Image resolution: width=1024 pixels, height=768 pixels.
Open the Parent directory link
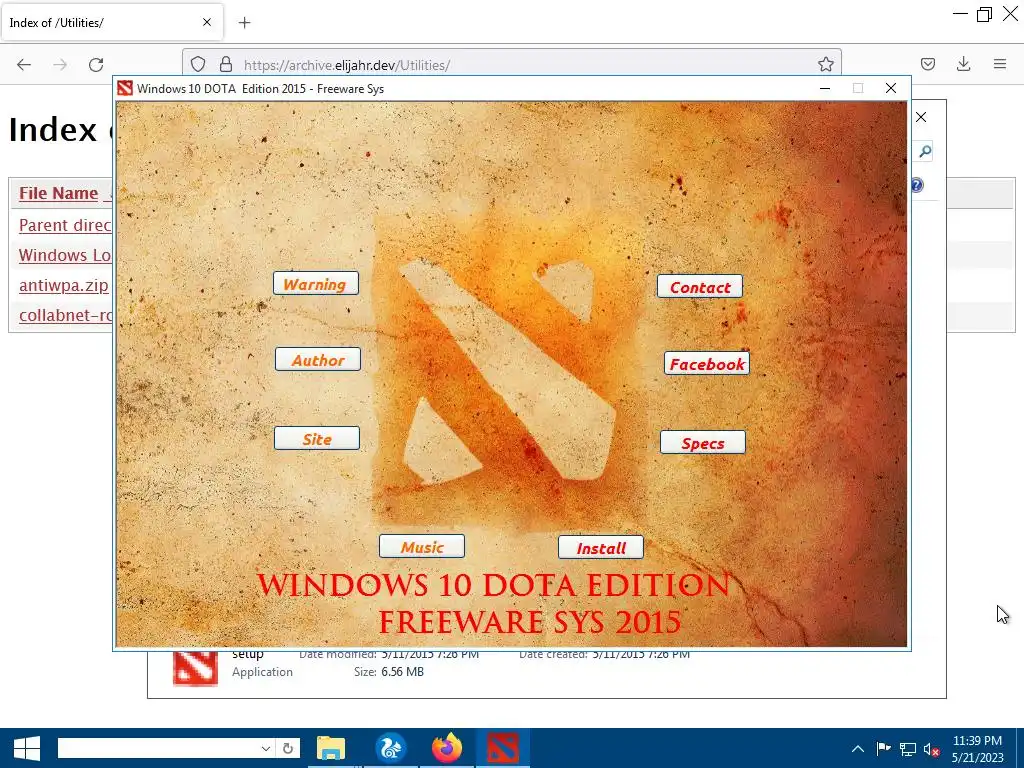click(65, 225)
